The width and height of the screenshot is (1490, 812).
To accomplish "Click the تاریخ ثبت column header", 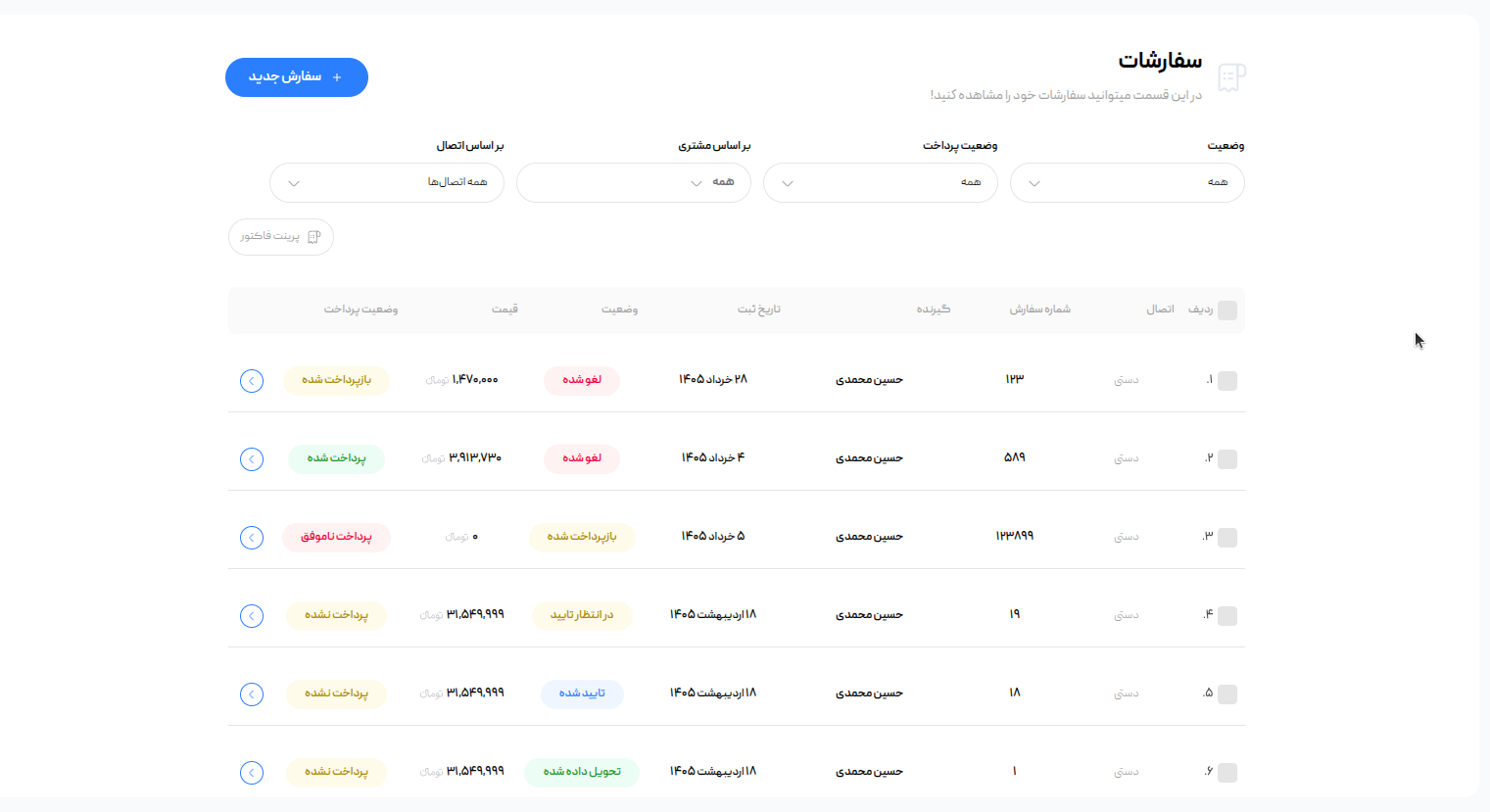I will click(759, 310).
